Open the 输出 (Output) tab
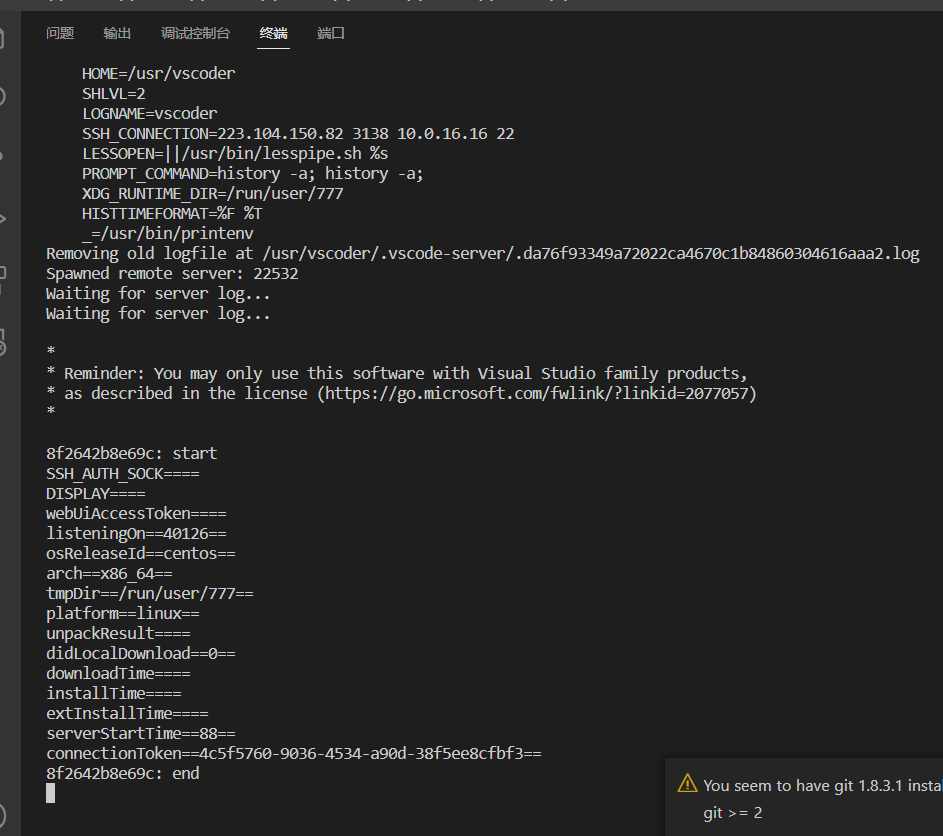The width and height of the screenshot is (943, 836). click(117, 33)
